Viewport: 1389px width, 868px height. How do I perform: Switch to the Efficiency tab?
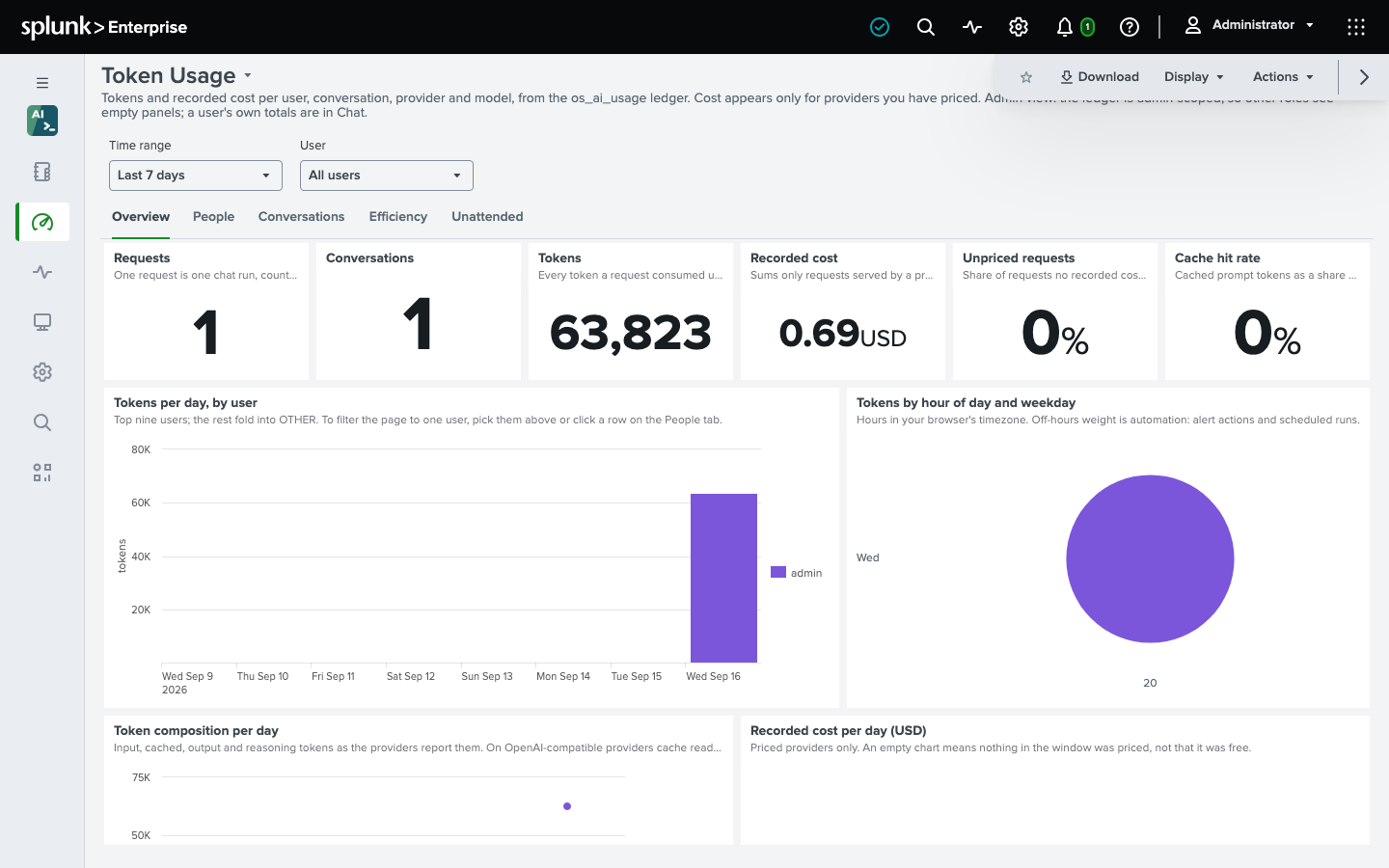point(398,217)
